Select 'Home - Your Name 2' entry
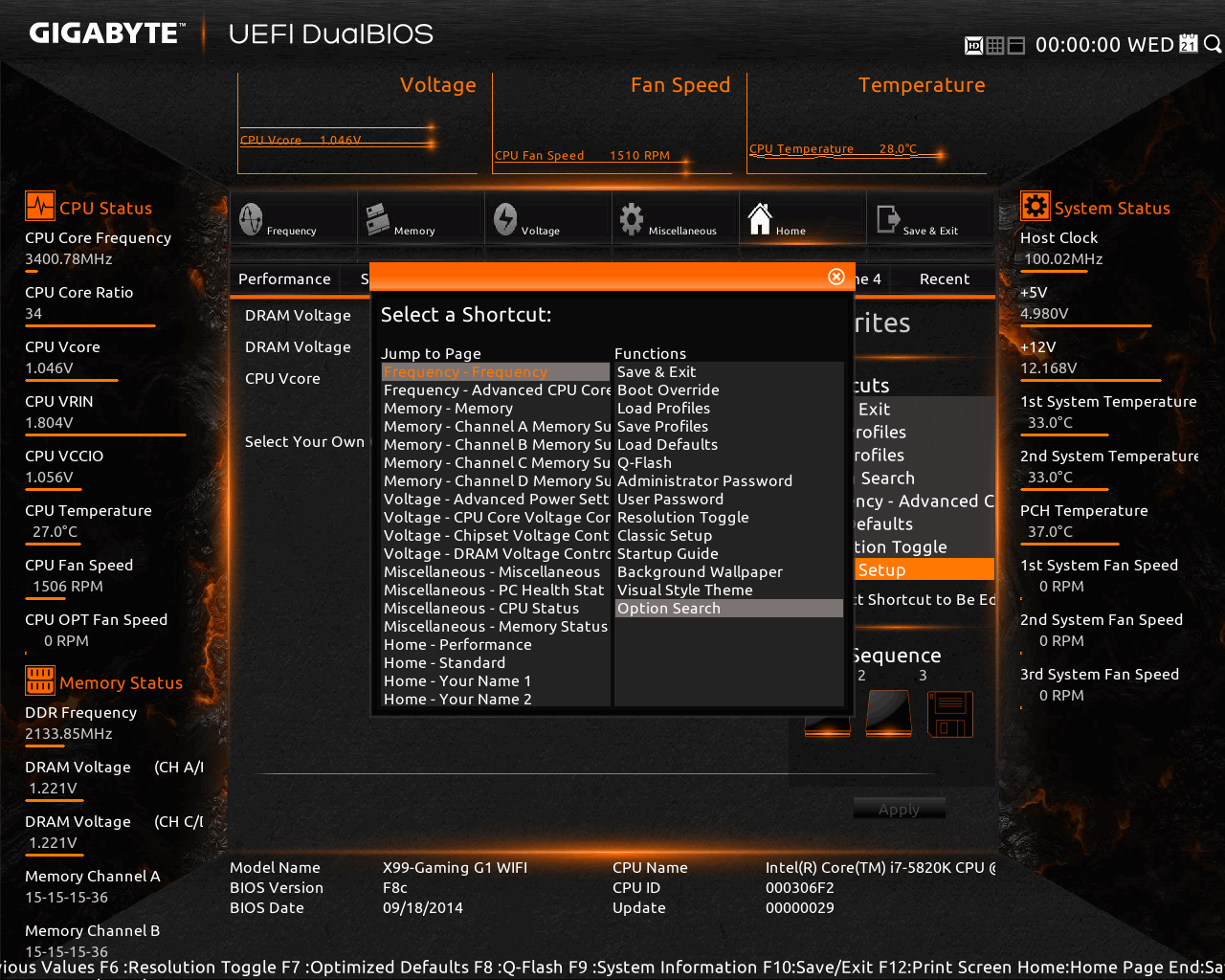 [496, 699]
